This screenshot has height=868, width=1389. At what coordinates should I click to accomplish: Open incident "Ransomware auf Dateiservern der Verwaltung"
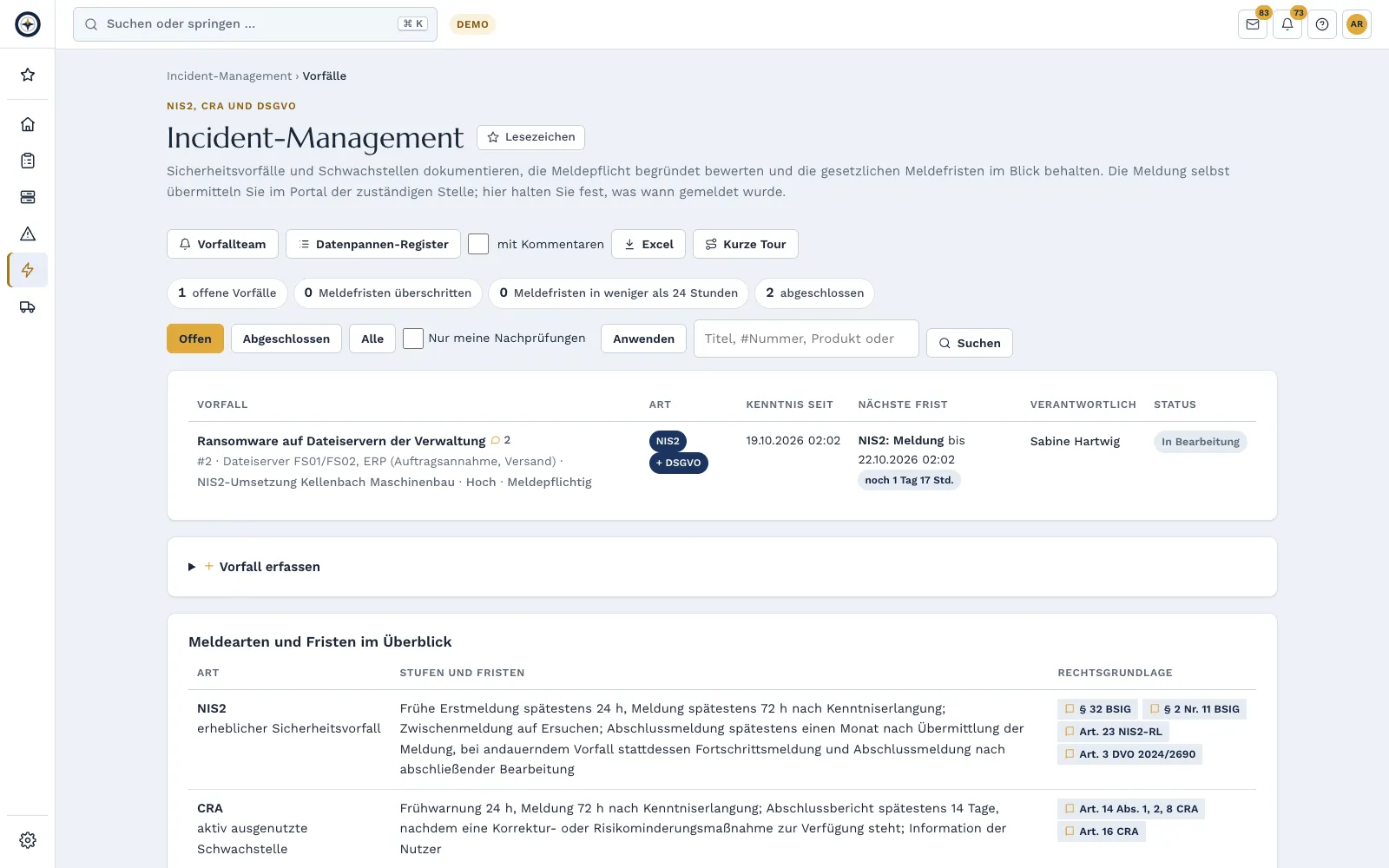click(x=341, y=441)
